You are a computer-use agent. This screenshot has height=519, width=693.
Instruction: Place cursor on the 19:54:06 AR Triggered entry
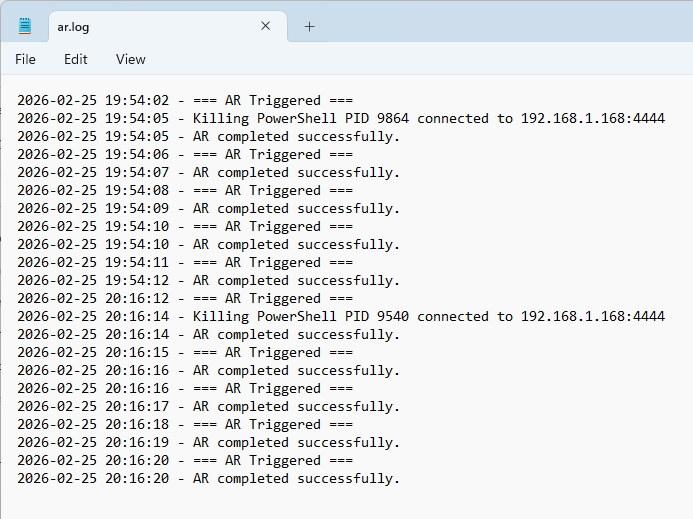point(185,154)
